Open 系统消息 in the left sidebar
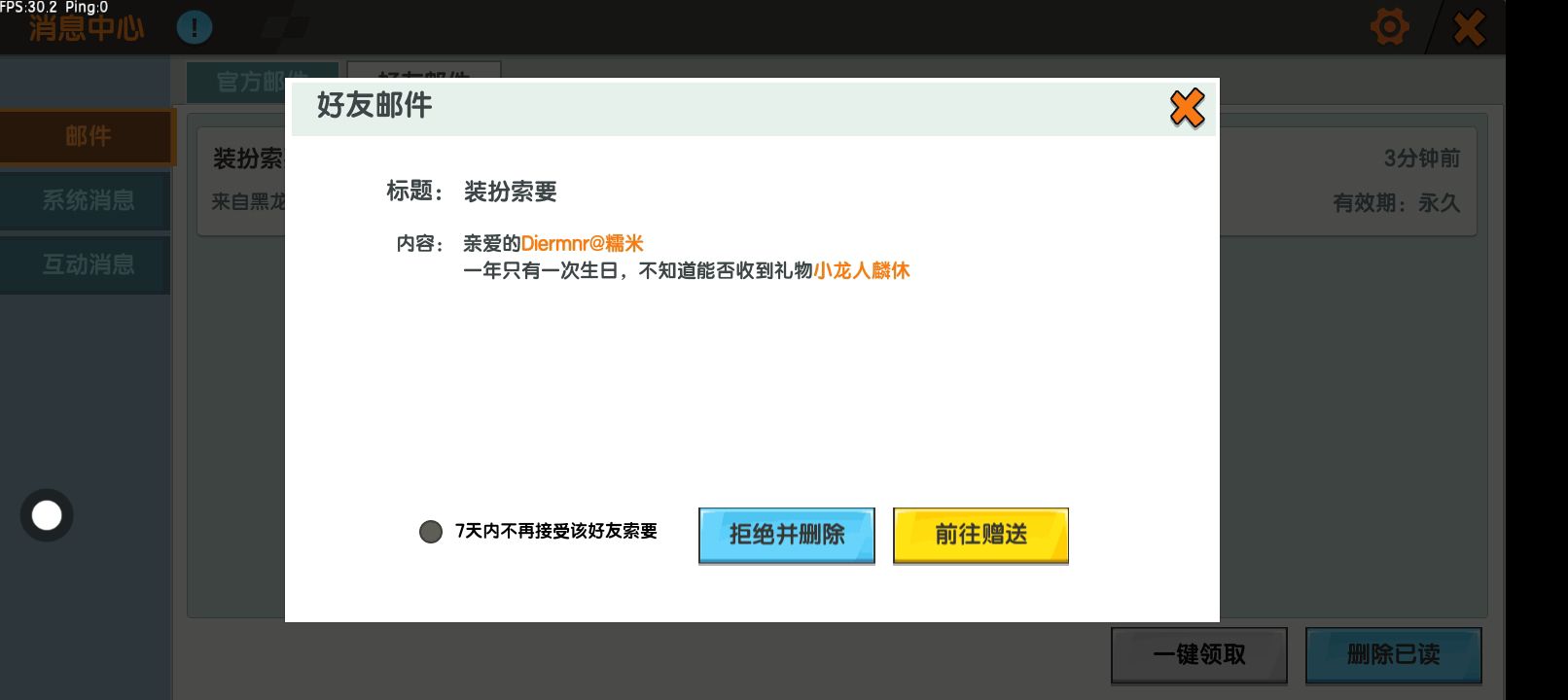Image resolution: width=1568 pixels, height=700 pixels. 88,200
